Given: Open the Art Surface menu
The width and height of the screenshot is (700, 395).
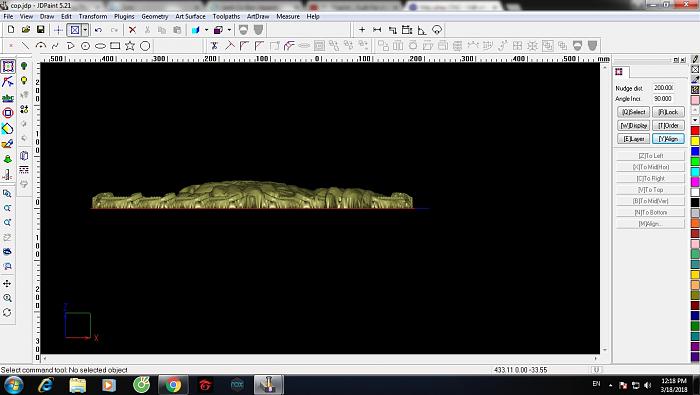Looking at the screenshot, I should pos(190,16).
